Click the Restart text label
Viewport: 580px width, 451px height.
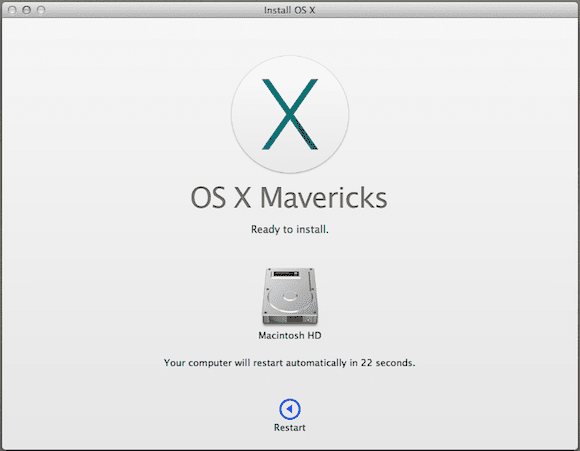coord(290,428)
